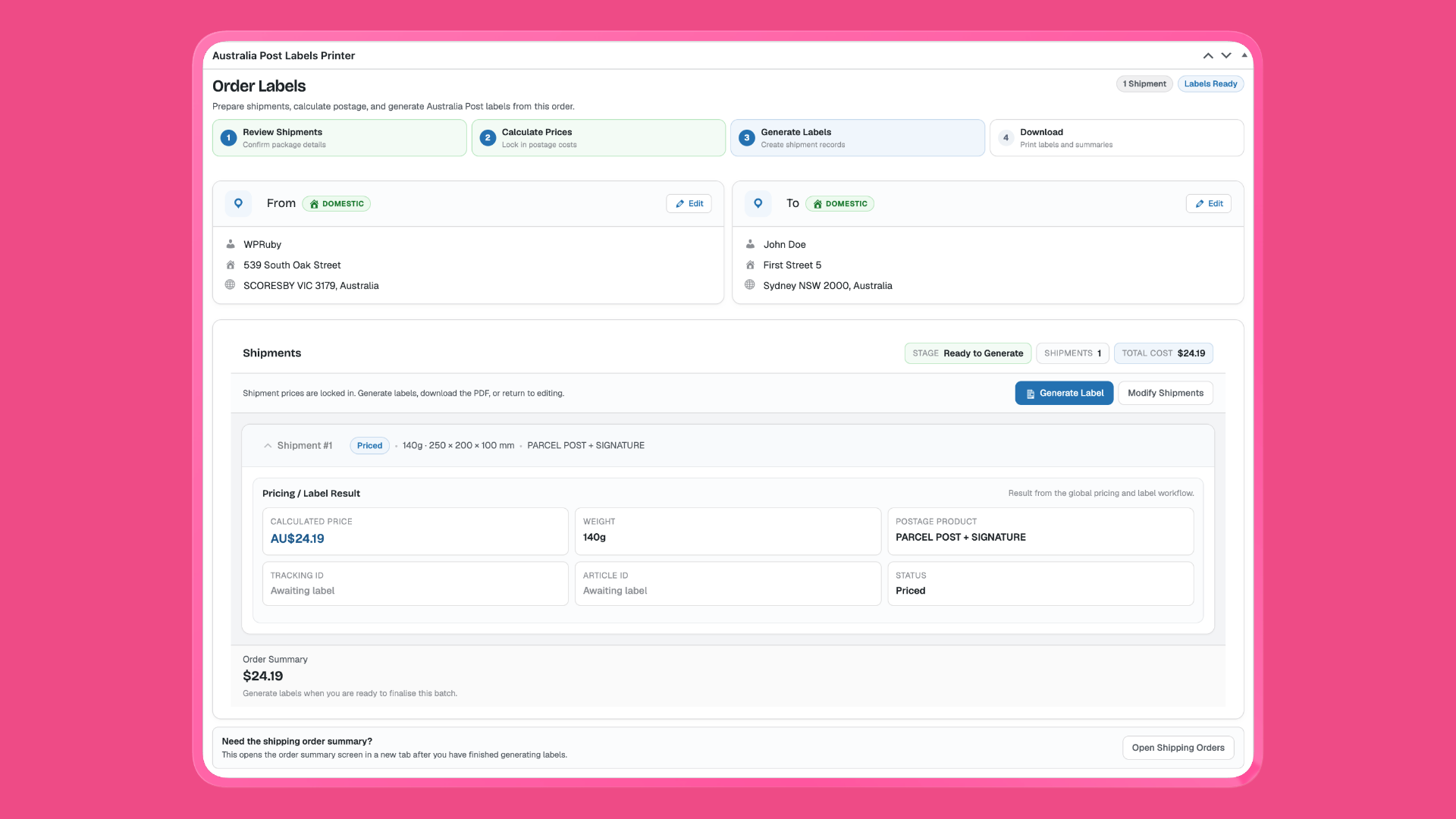Click the dimensions text 140g · 250 × 200 × 100 mm

tap(458, 446)
